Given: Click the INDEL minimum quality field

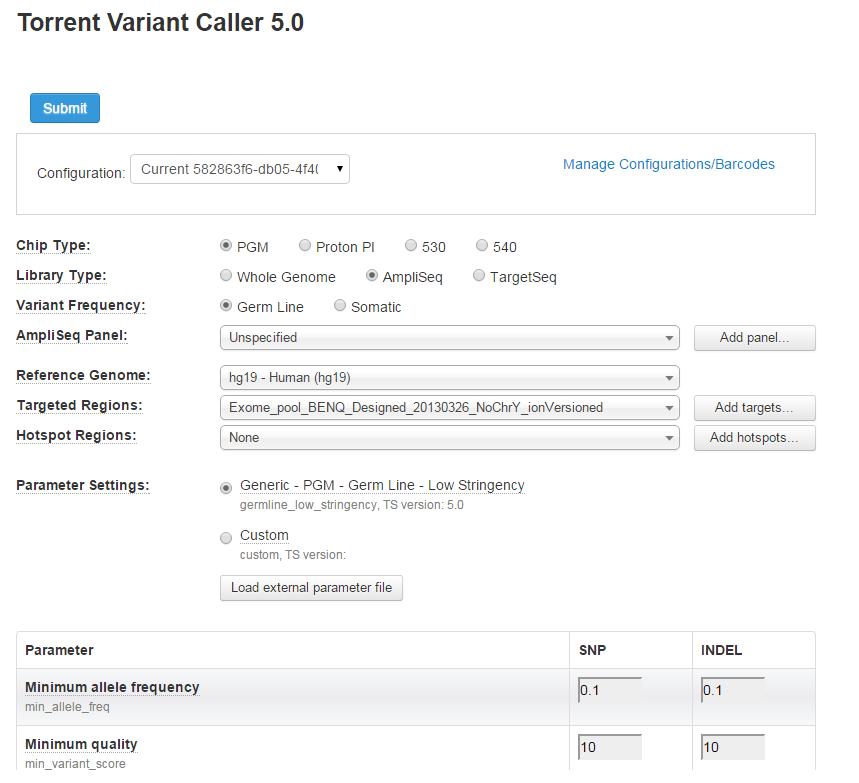Looking at the screenshot, I should point(732,747).
